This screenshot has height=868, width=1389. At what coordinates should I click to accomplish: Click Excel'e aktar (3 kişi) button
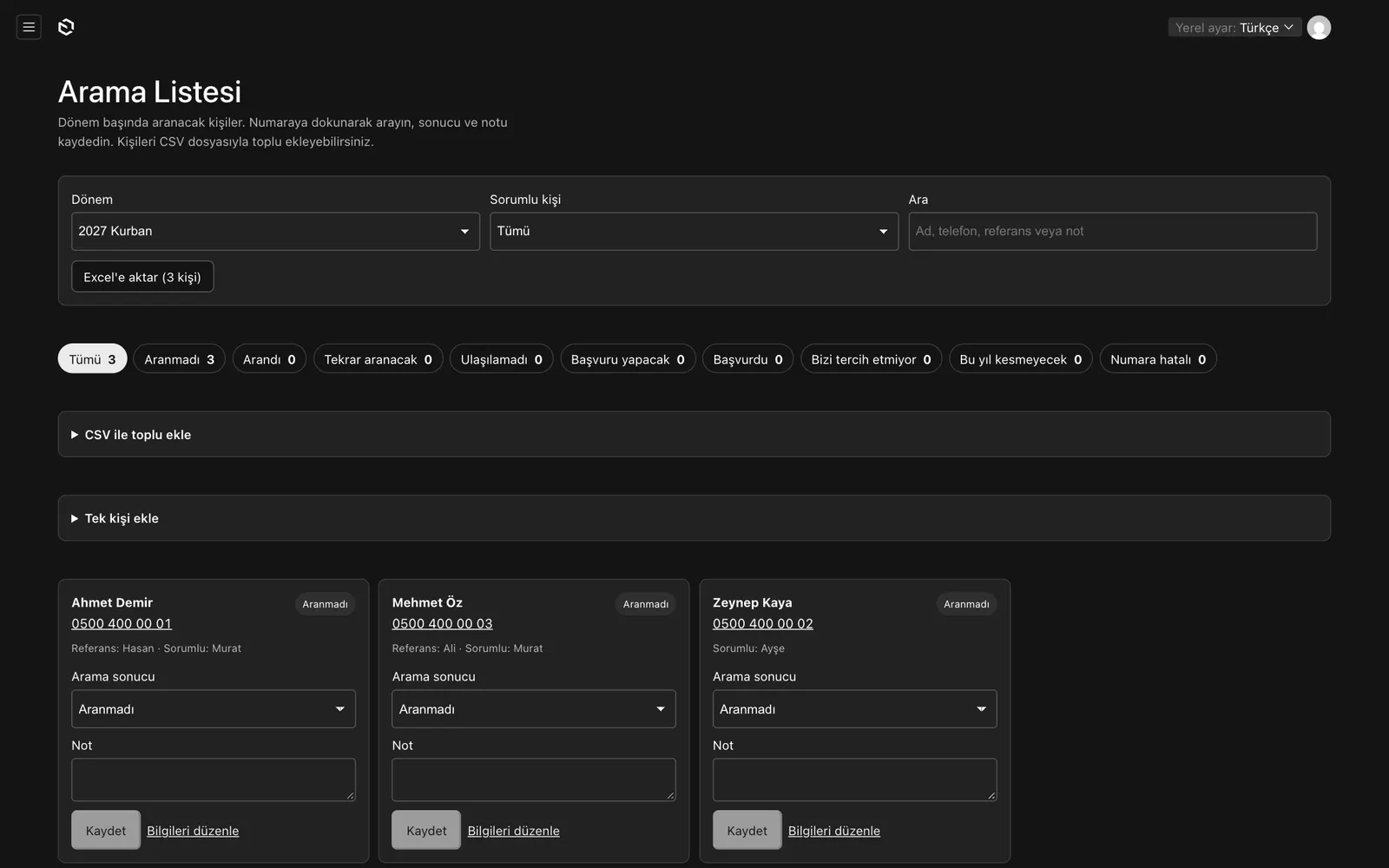point(142,277)
